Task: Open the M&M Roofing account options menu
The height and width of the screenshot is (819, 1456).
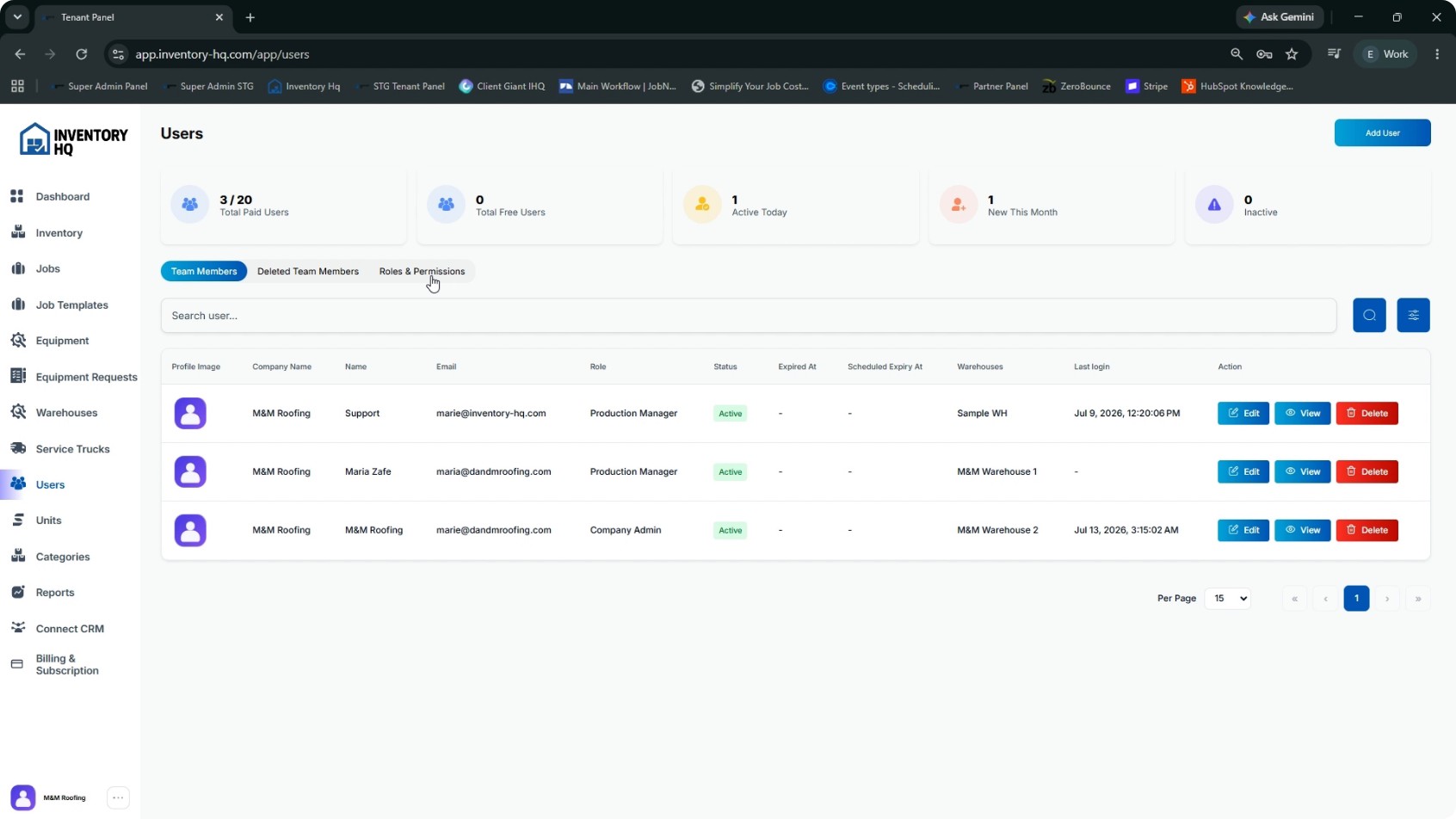Action: coord(119,797)
